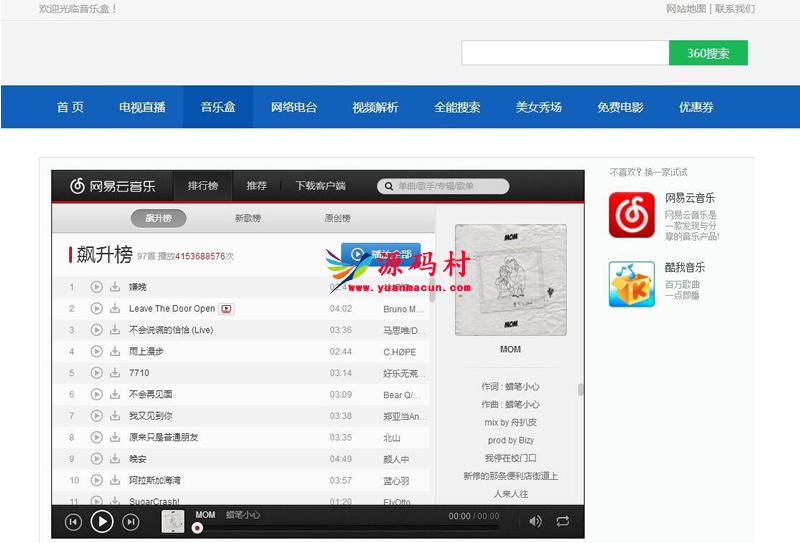Play song 7710 using its play icon

(97, 373)
